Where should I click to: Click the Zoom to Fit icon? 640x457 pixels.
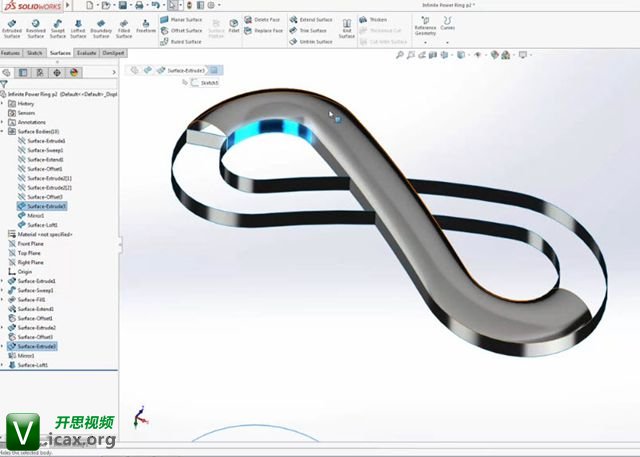tap(400, 55)
